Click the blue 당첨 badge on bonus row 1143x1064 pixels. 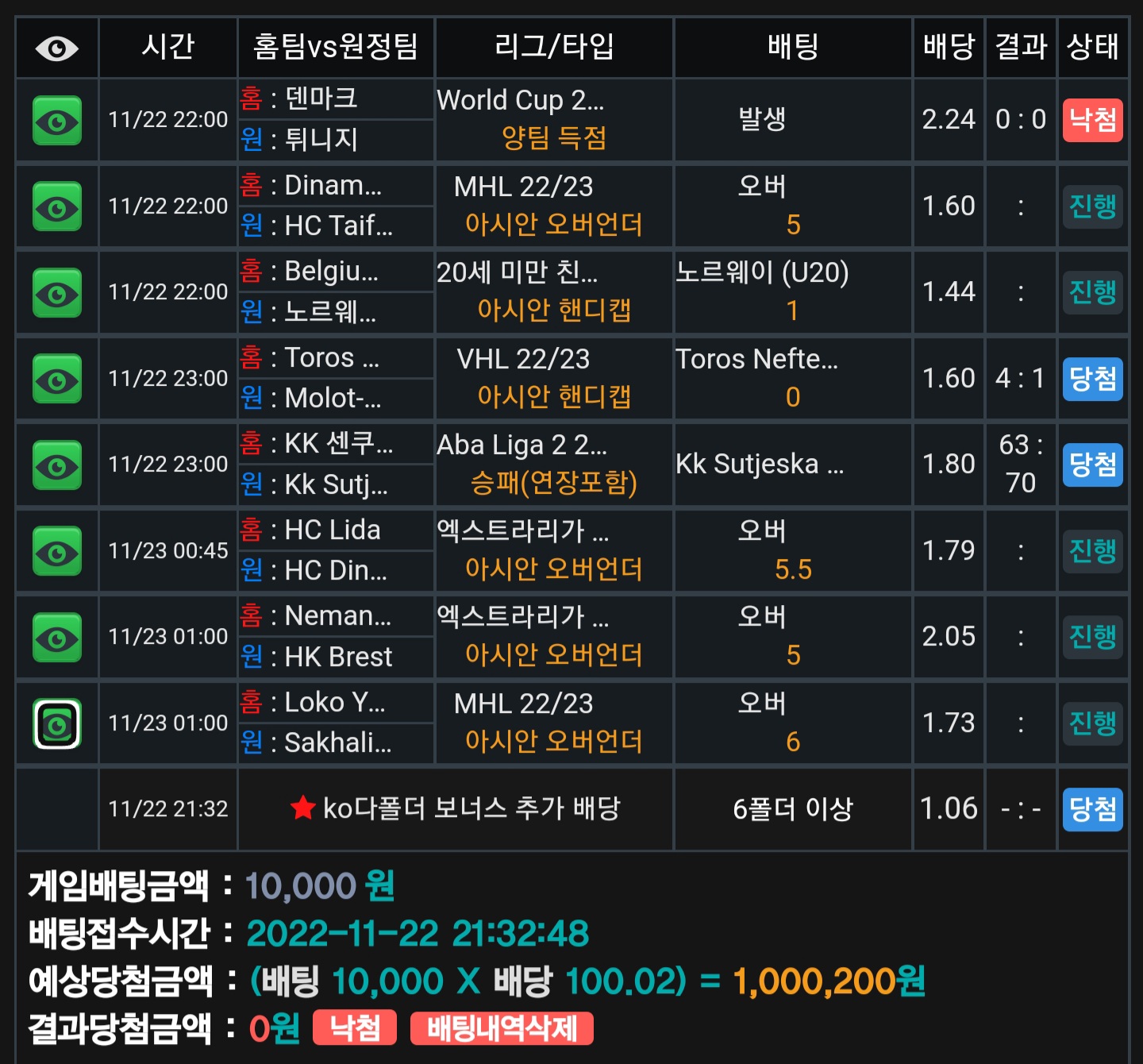tap(1093, 809)
